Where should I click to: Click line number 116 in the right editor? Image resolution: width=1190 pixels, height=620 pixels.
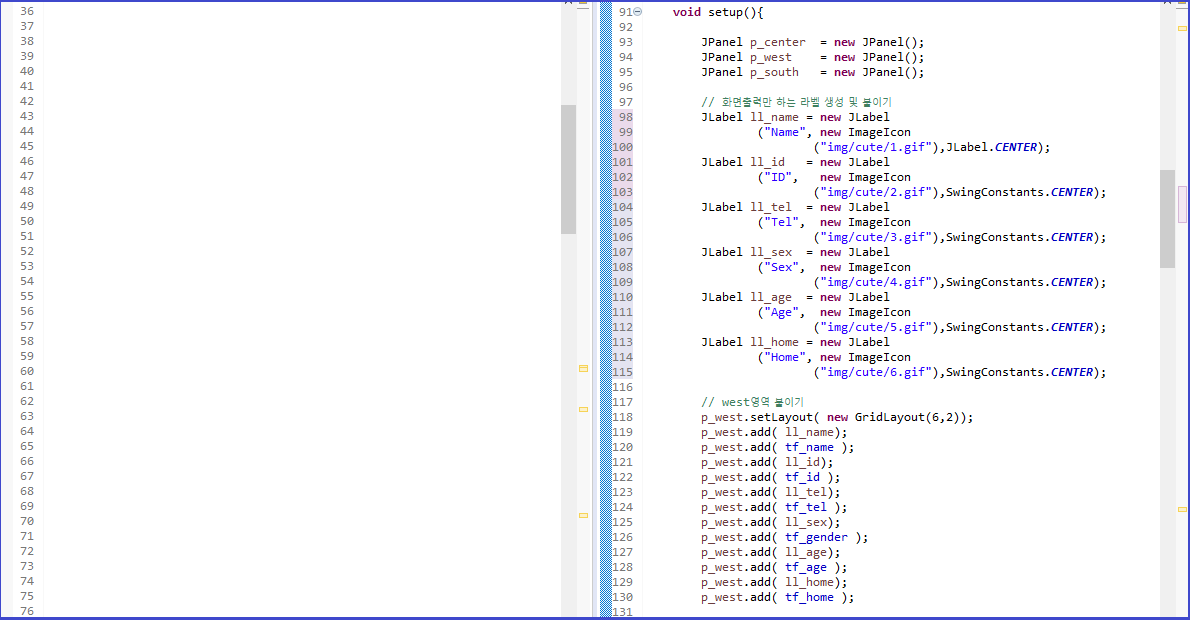point(622,387)
